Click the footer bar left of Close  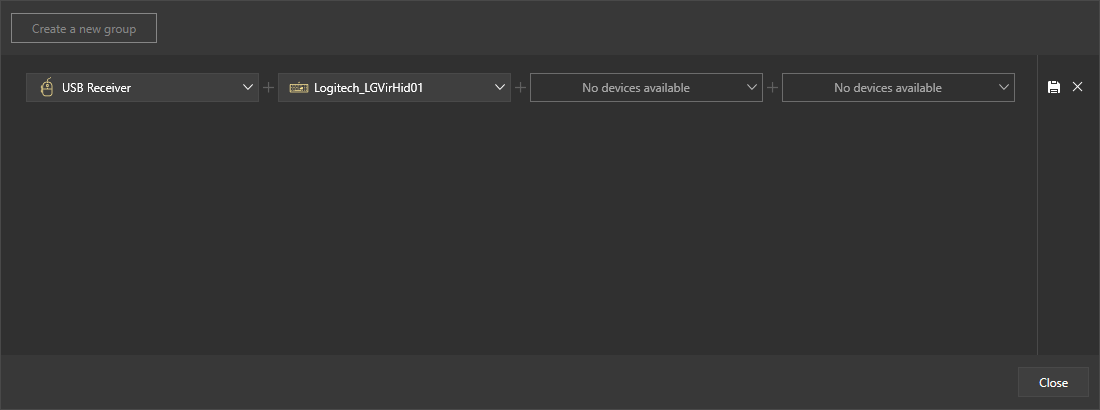(x=500, y=382)
